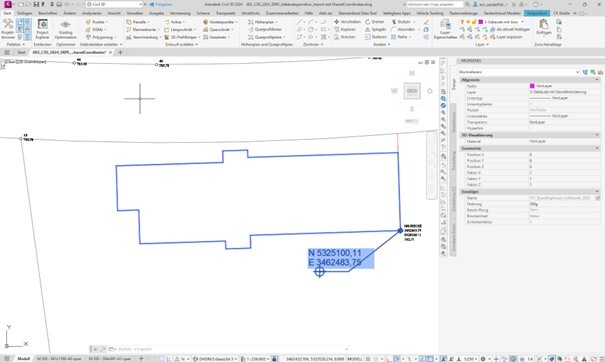Click 'Layer anpassen' tool
This screenshot has width=605, height=362.
pyautogui.click(x=506, y=37)
